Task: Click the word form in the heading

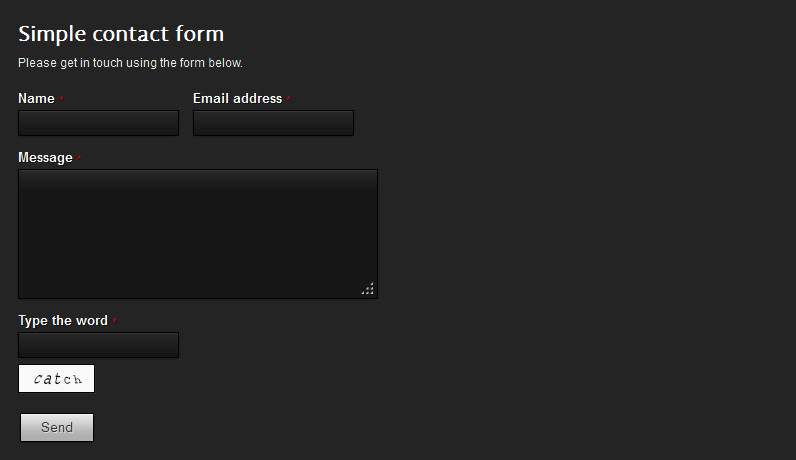Action: coord(200,34)
